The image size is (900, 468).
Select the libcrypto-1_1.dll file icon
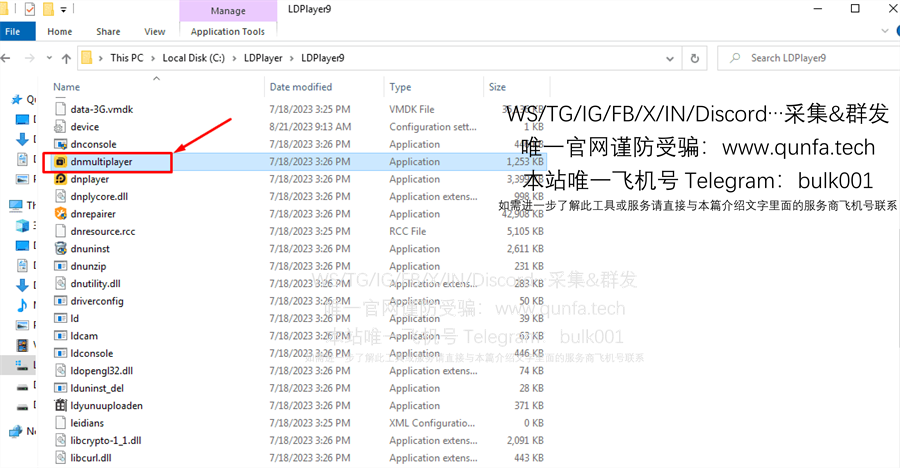(x=60, y=440)
